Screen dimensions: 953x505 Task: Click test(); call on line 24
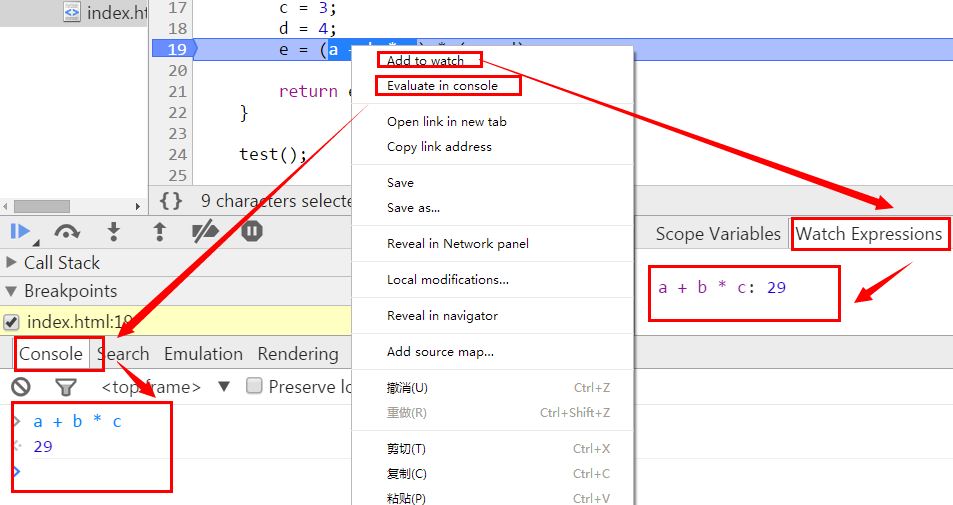(273, 154)
